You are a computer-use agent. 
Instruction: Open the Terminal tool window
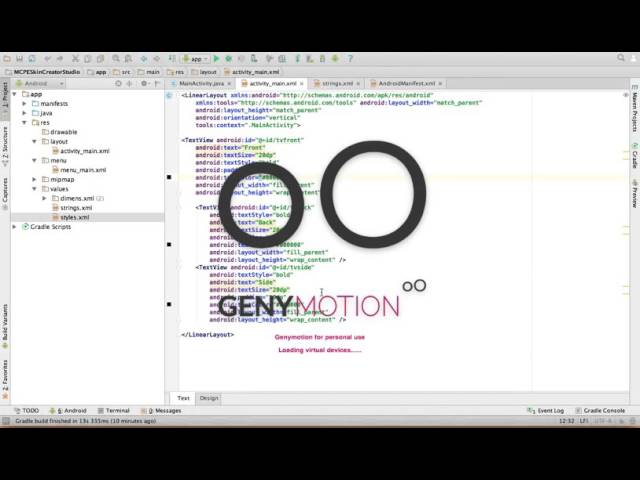point(113,411)
